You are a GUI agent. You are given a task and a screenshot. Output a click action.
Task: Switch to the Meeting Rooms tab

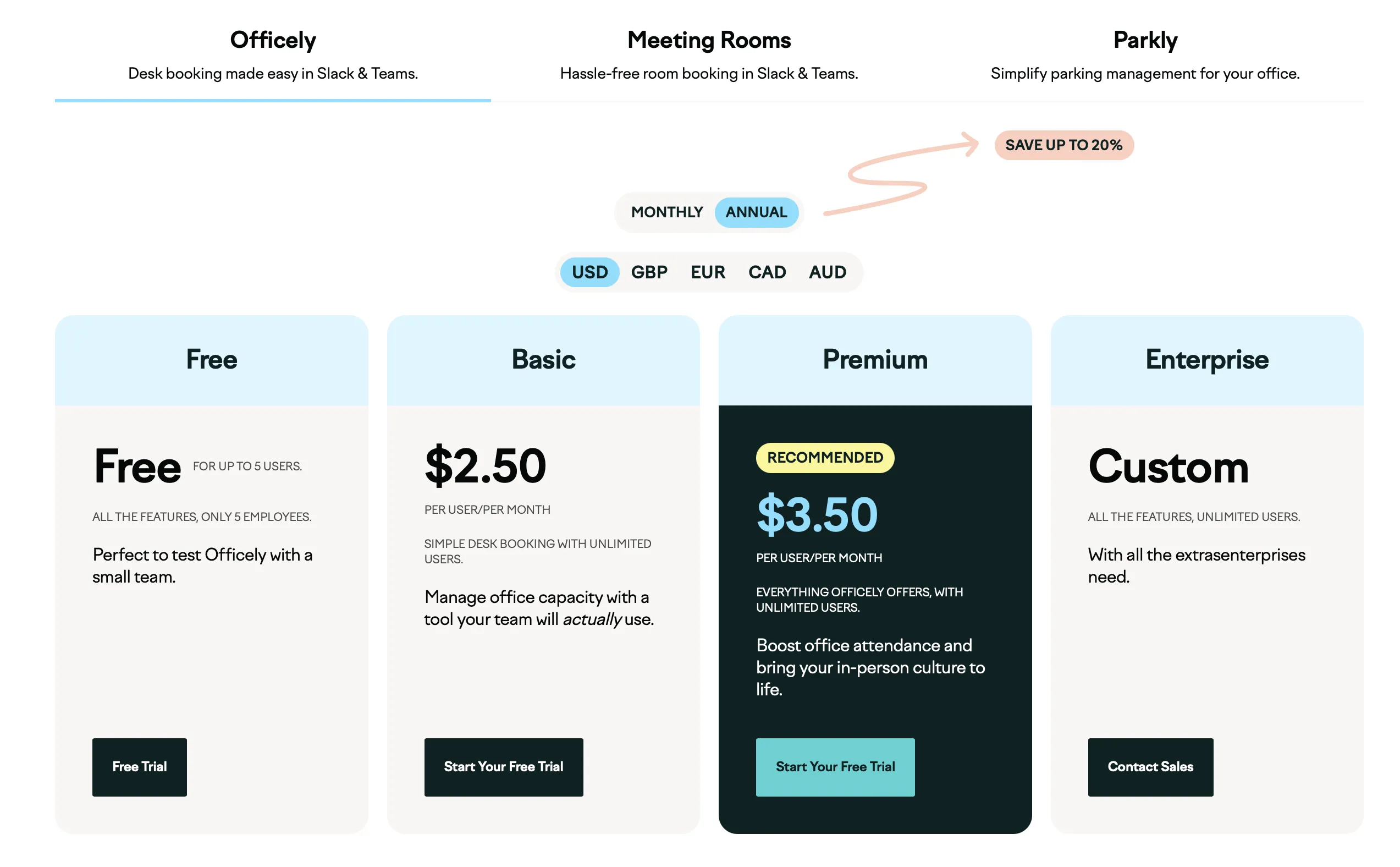(709, 40)
